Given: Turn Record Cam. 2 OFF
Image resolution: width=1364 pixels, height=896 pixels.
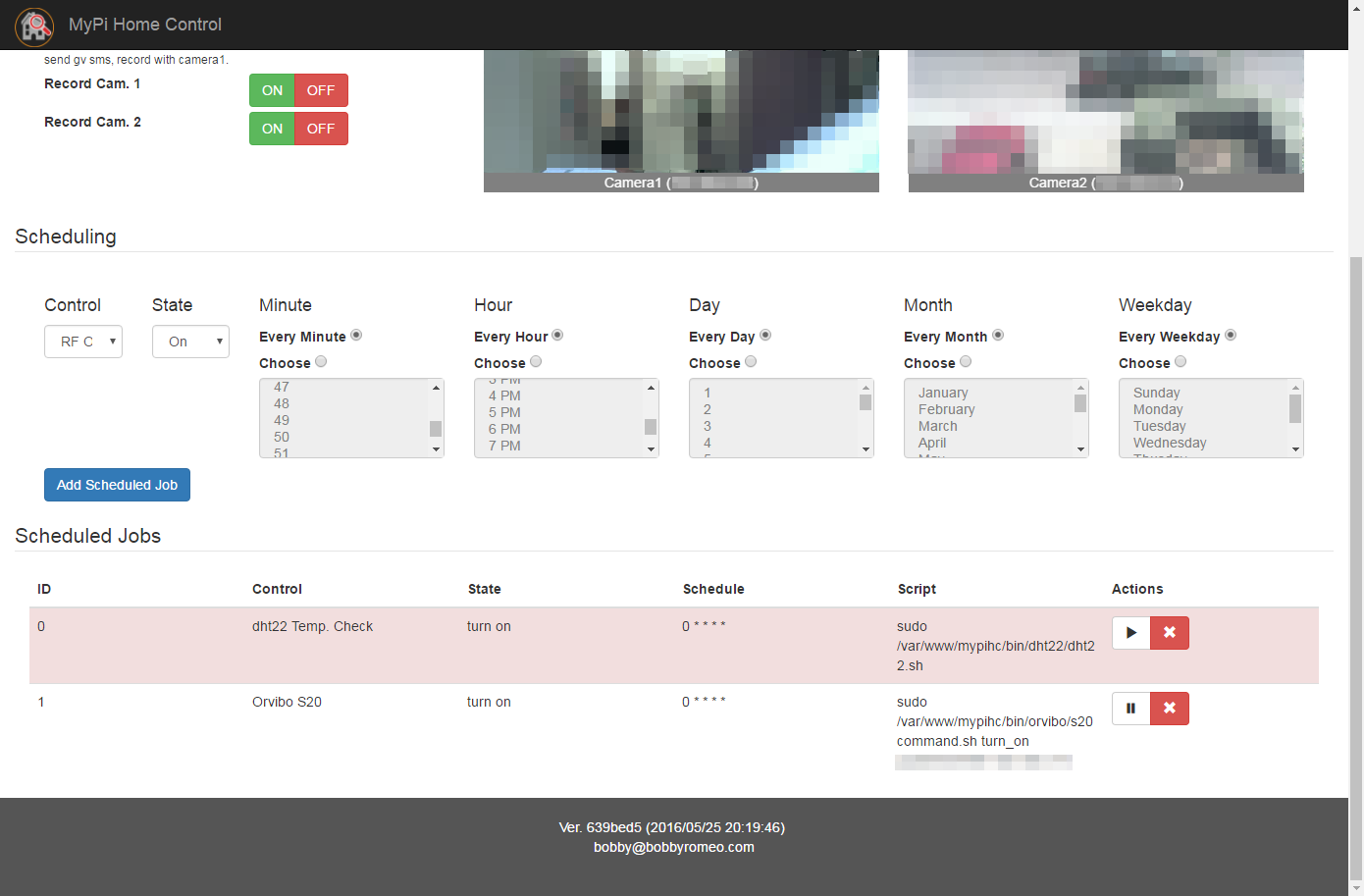Looking at the screenshot, I should coord(321,129).
